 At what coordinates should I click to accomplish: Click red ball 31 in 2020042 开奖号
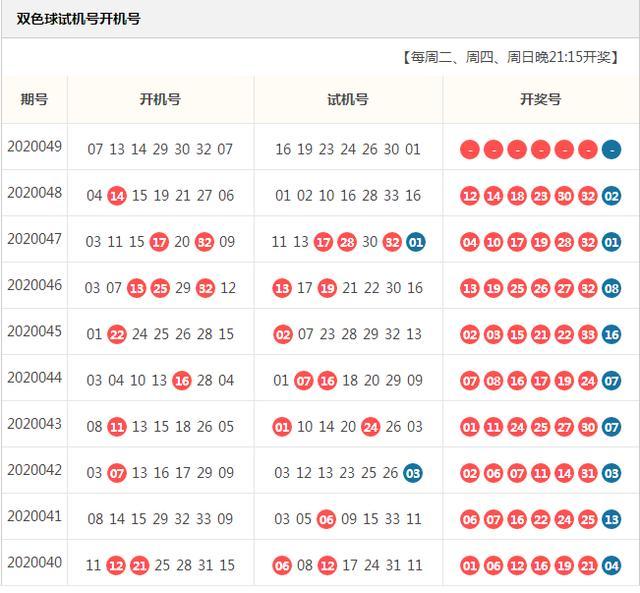click(588, 473)
